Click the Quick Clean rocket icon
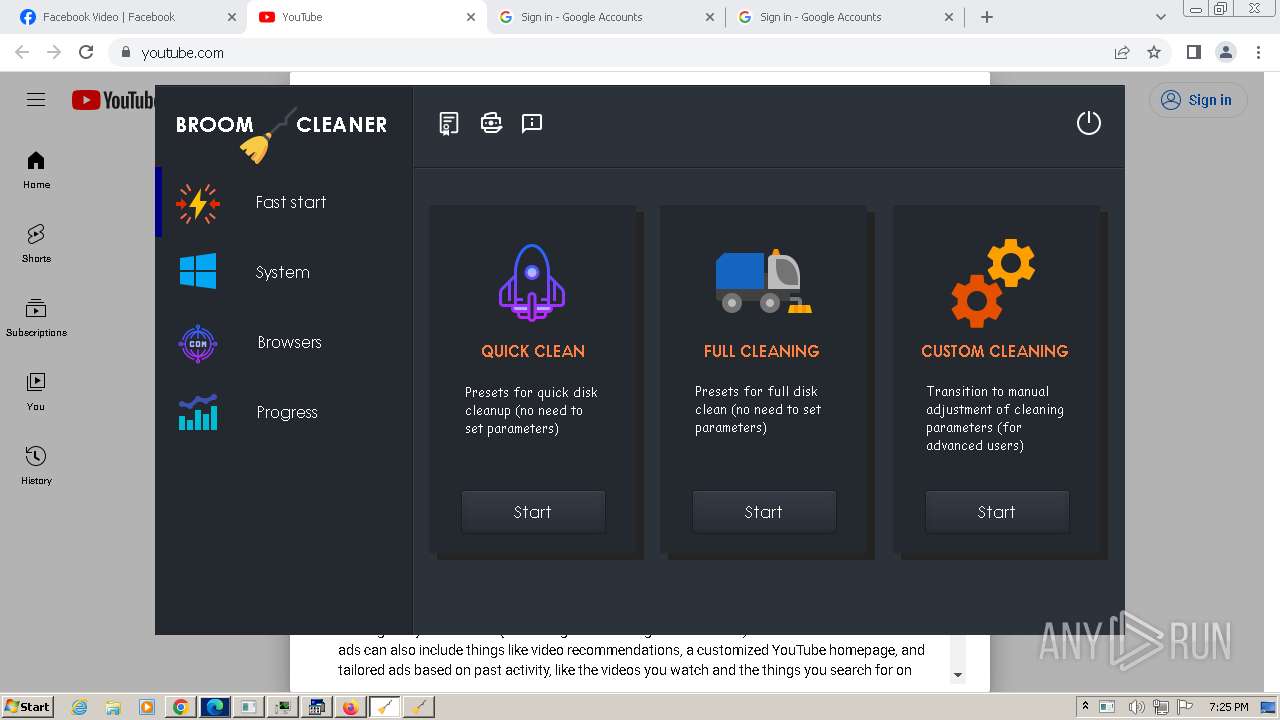The image size is (1280, 720). pyautogui.click(x=532, y=283)
